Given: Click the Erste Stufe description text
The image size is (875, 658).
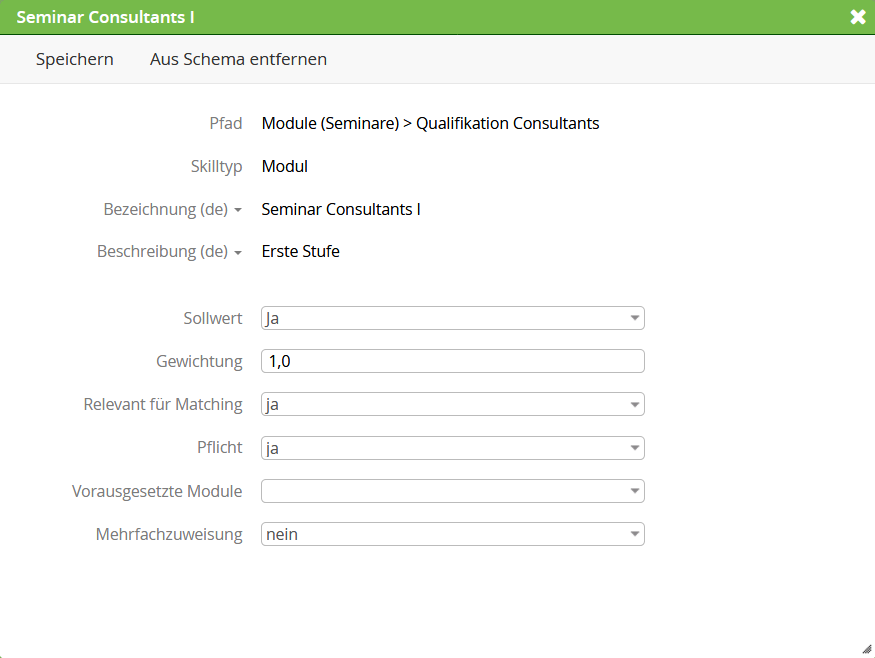Looking at the screenshot, I should click(301, 251).
